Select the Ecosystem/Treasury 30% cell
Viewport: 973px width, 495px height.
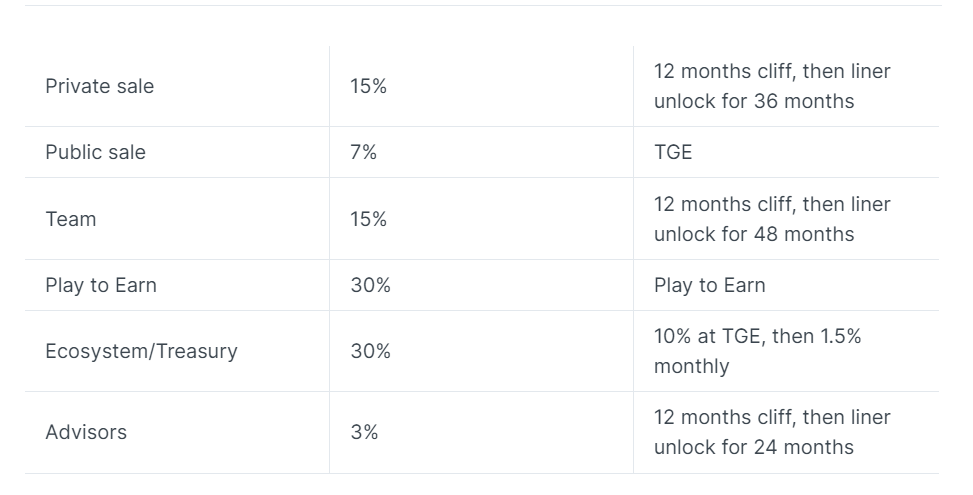370,351
